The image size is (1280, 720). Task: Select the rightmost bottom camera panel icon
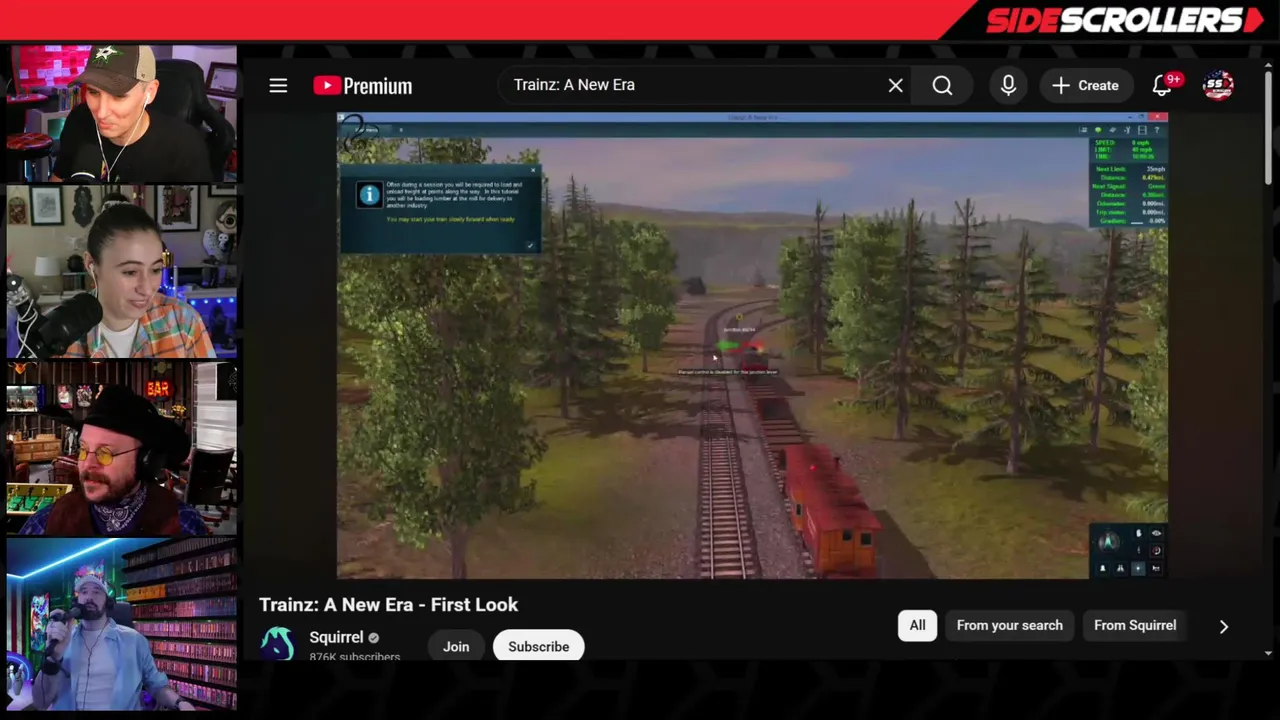(x=1156, y=568)
